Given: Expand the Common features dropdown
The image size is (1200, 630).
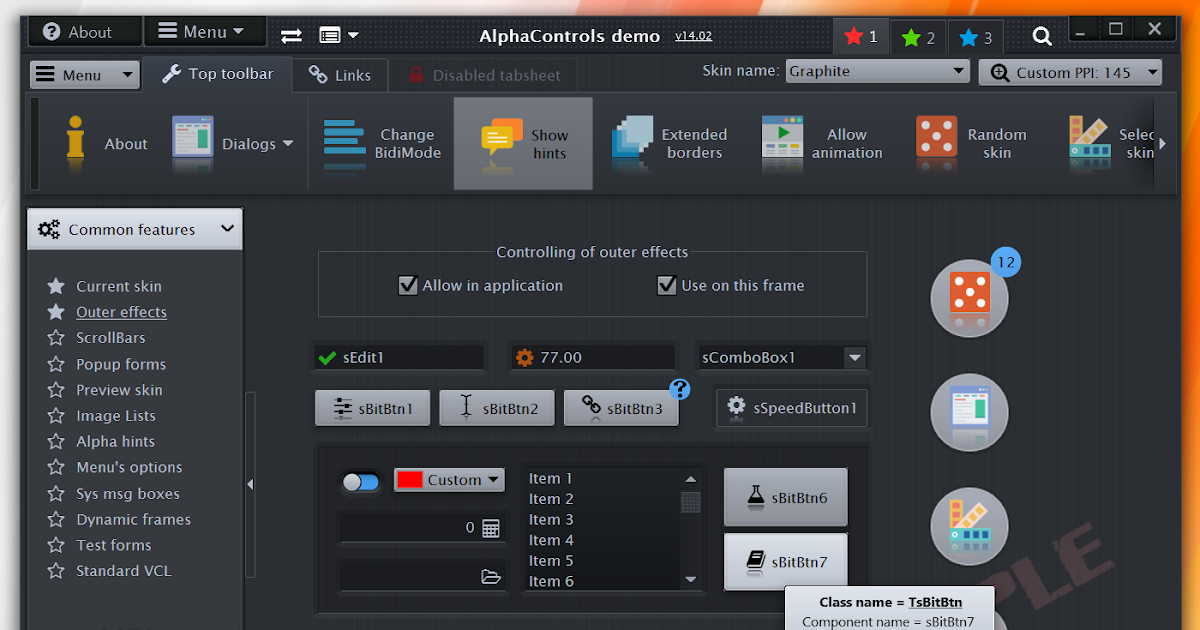Looking at the screenshot, I should pyautogui.click(x=135, y=229).
